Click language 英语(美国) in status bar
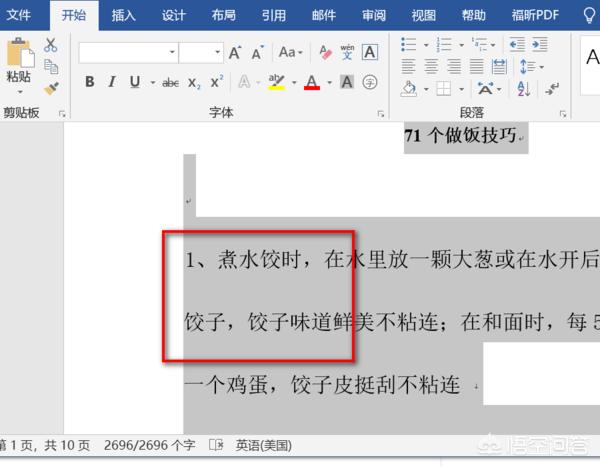Viewport: 600px width, 467px height. coord(264,445)
